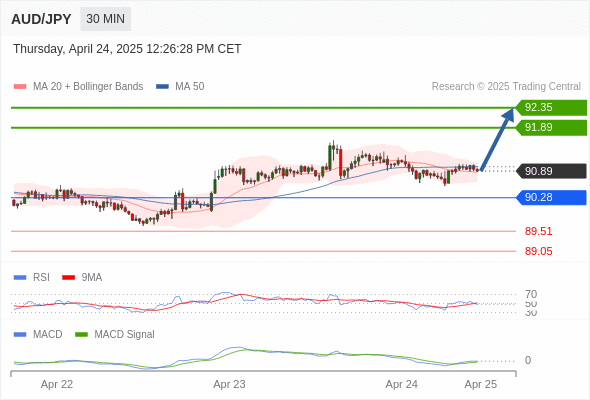The width and height of the screenshot is (590, 400).
Task: Click the blue 90.28 pivot price tag
Action: click(551, 197)
